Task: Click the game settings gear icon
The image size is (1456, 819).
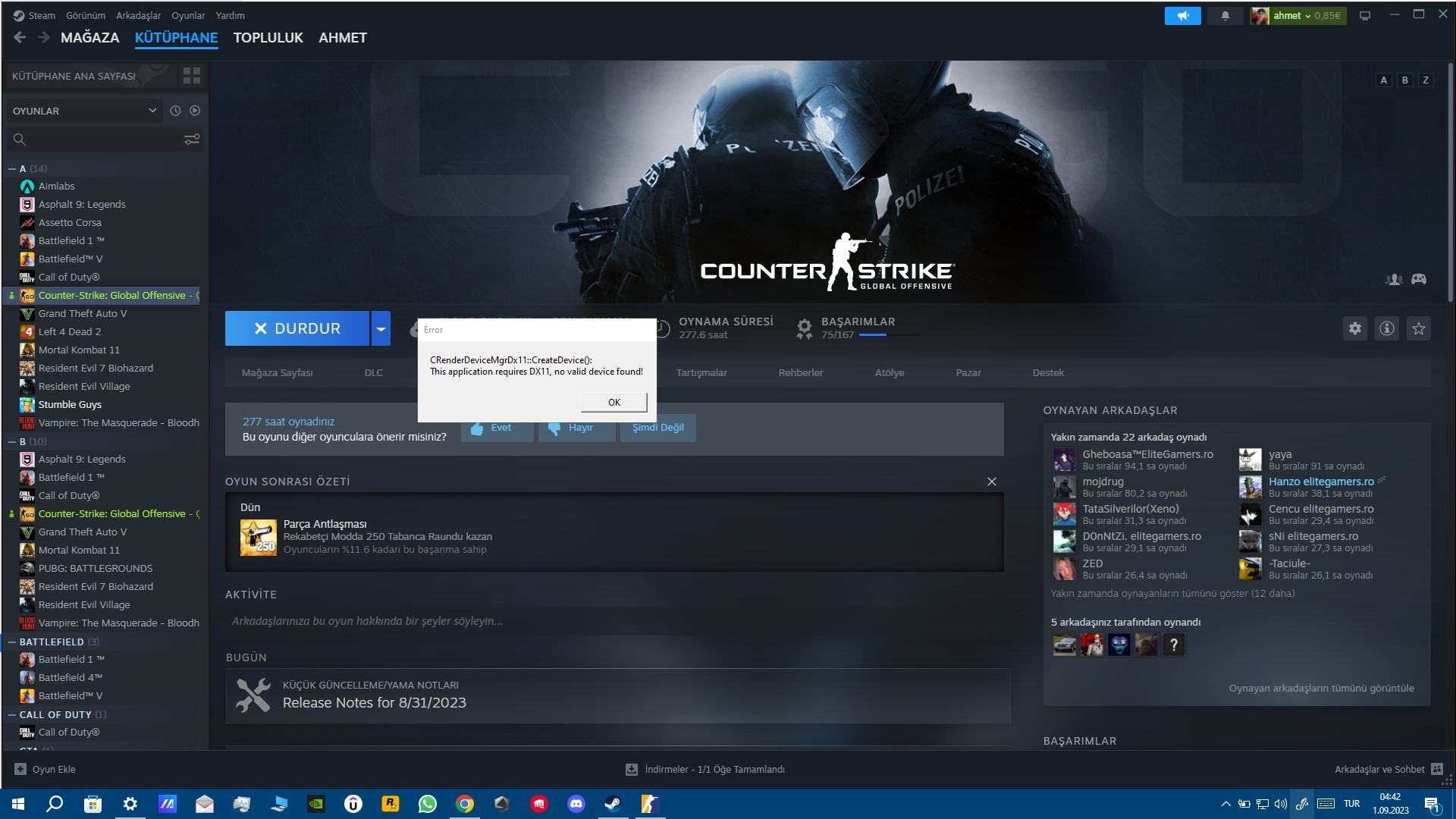Action: point(1355,328)
